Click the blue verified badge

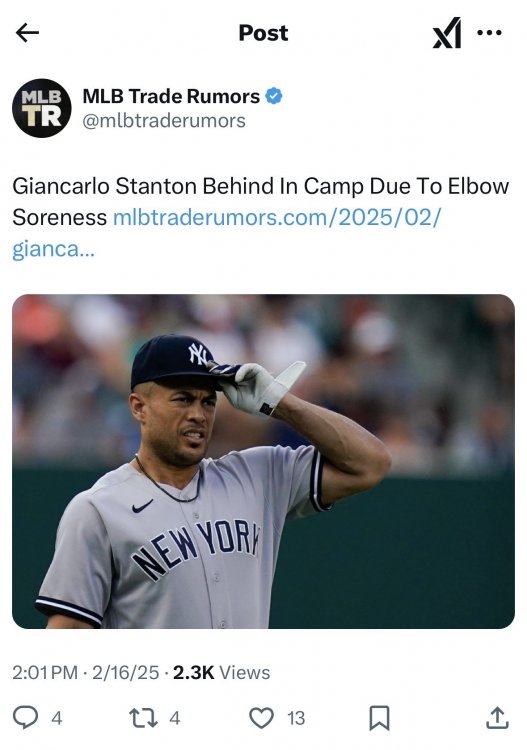(274, 96)
